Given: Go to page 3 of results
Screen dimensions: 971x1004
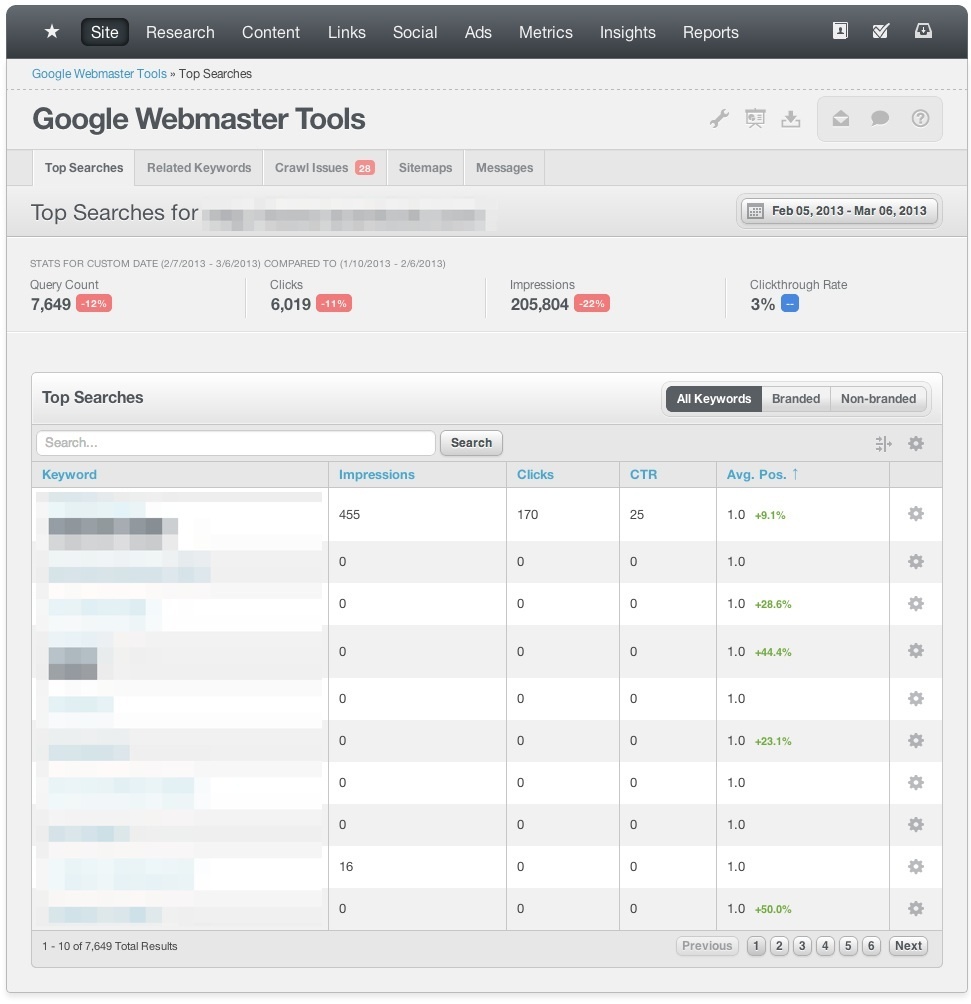Looking at the screenshot, I should tap(802, 946).
